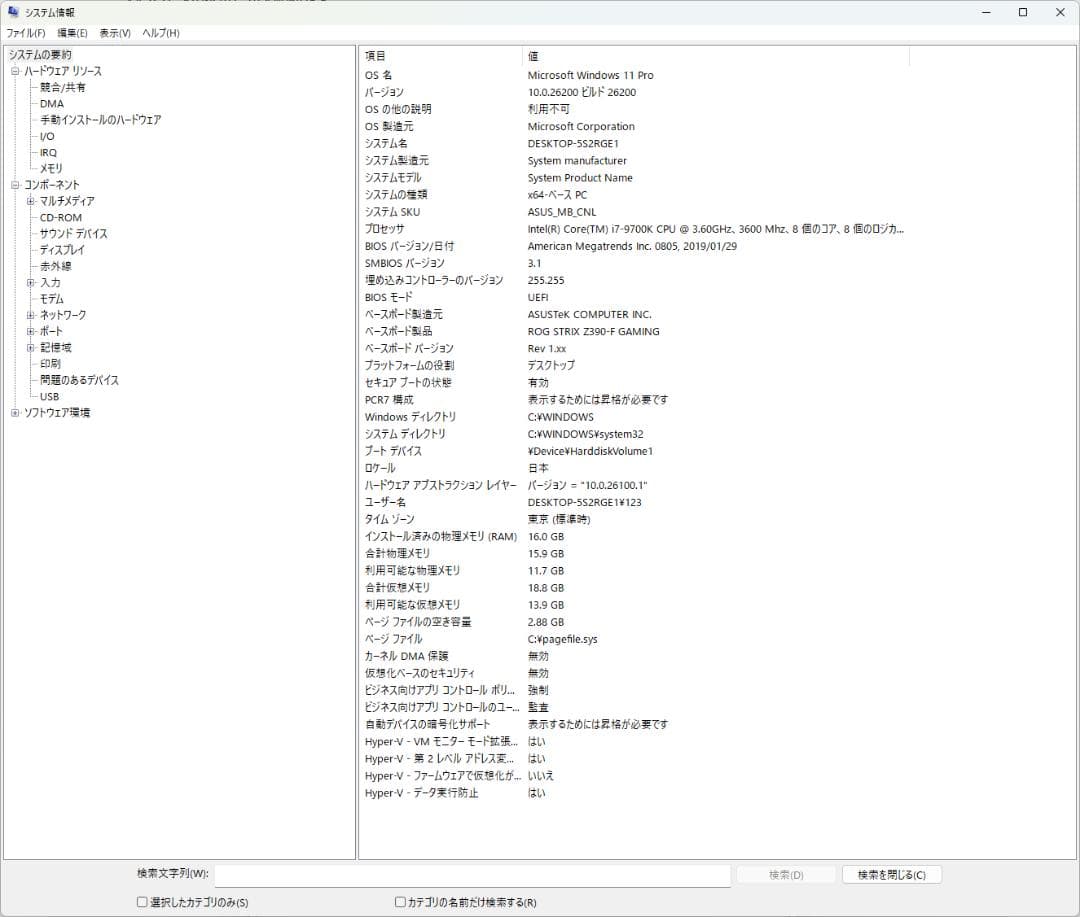
Task: Expand the 入力 tree node
Action: click(31, 282)
